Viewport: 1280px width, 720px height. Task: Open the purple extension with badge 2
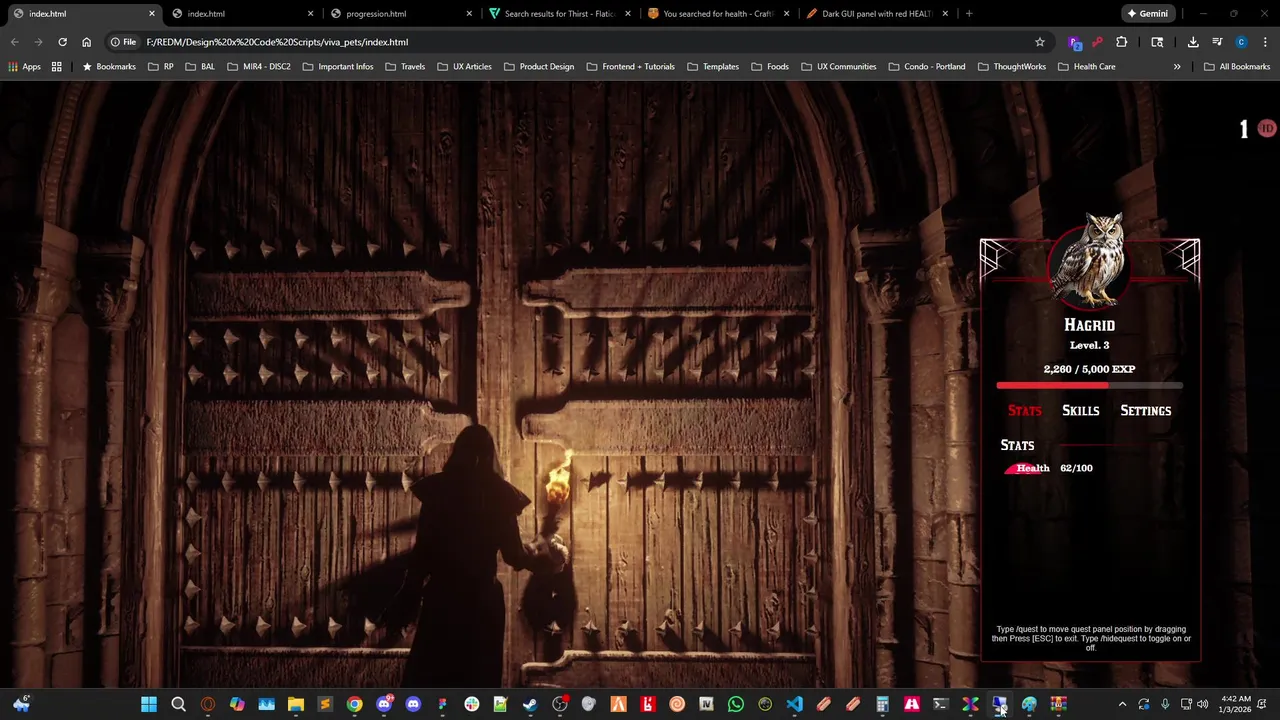point(1075,42)
